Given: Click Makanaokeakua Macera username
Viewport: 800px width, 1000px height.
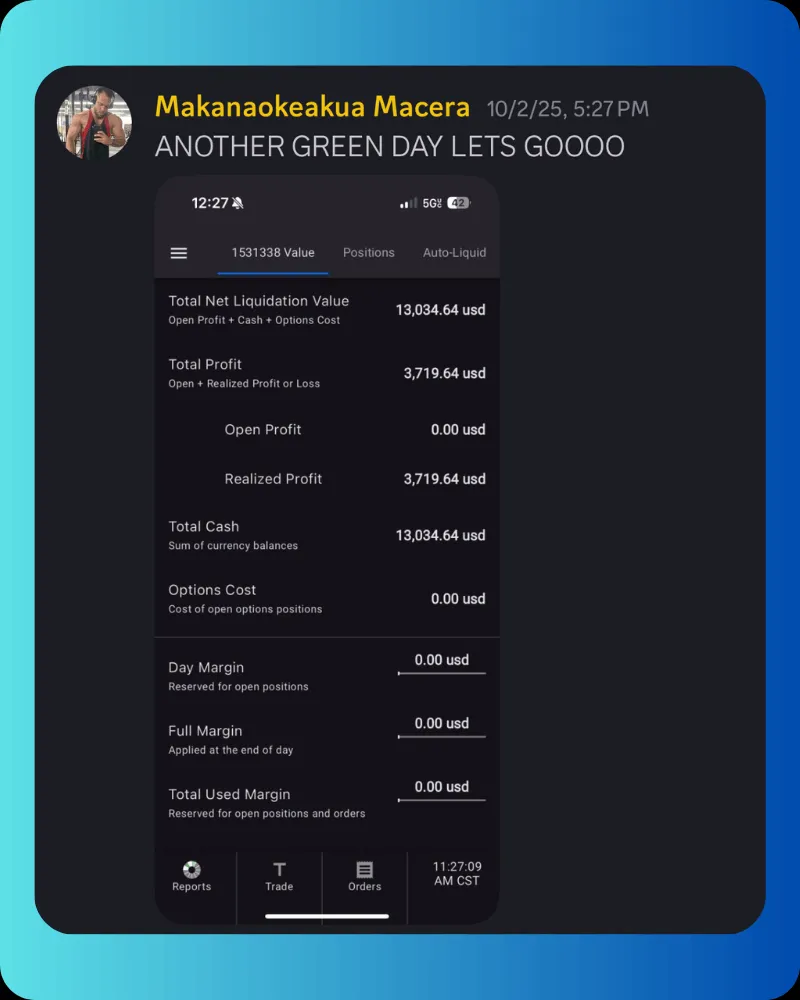Looking at the screenshot, I should coord(313,107).
